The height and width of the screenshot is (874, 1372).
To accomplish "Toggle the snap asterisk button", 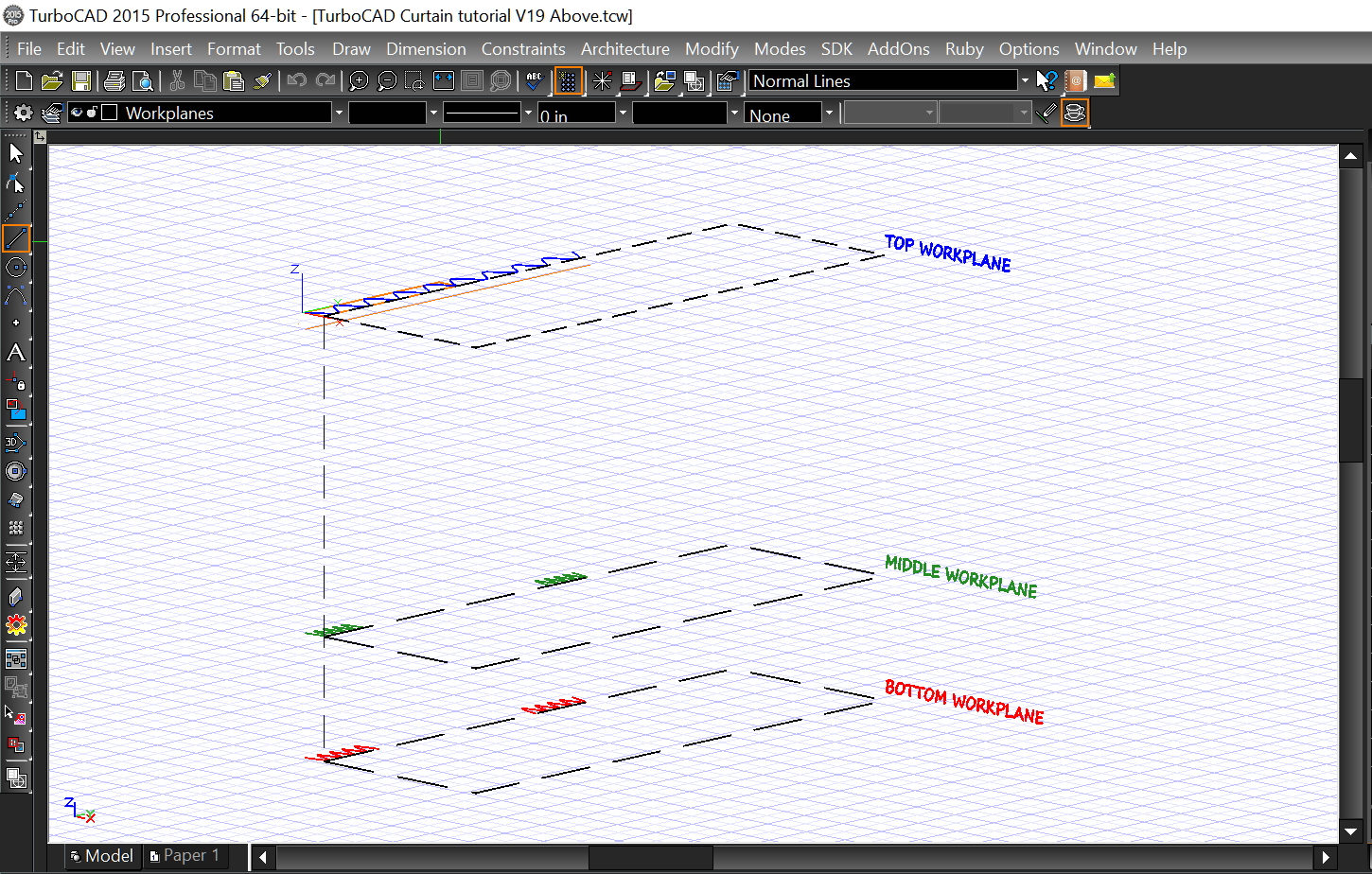I will point(602,81).
